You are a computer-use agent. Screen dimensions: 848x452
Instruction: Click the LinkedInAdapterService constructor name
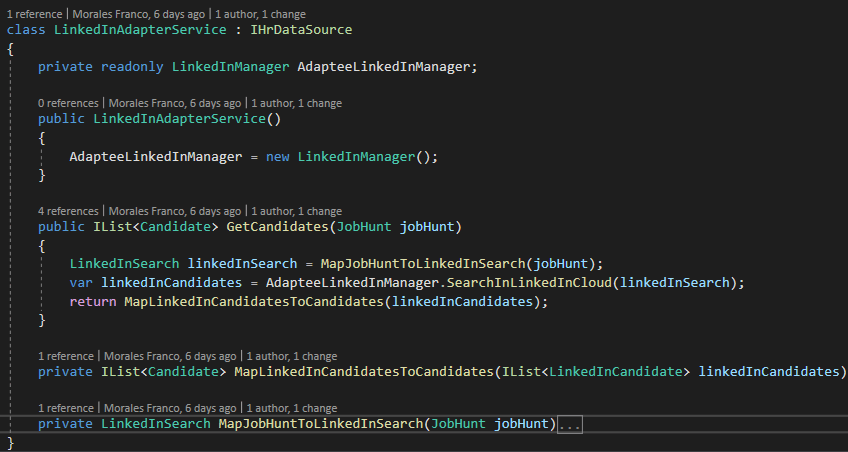[x=180, y=118]
